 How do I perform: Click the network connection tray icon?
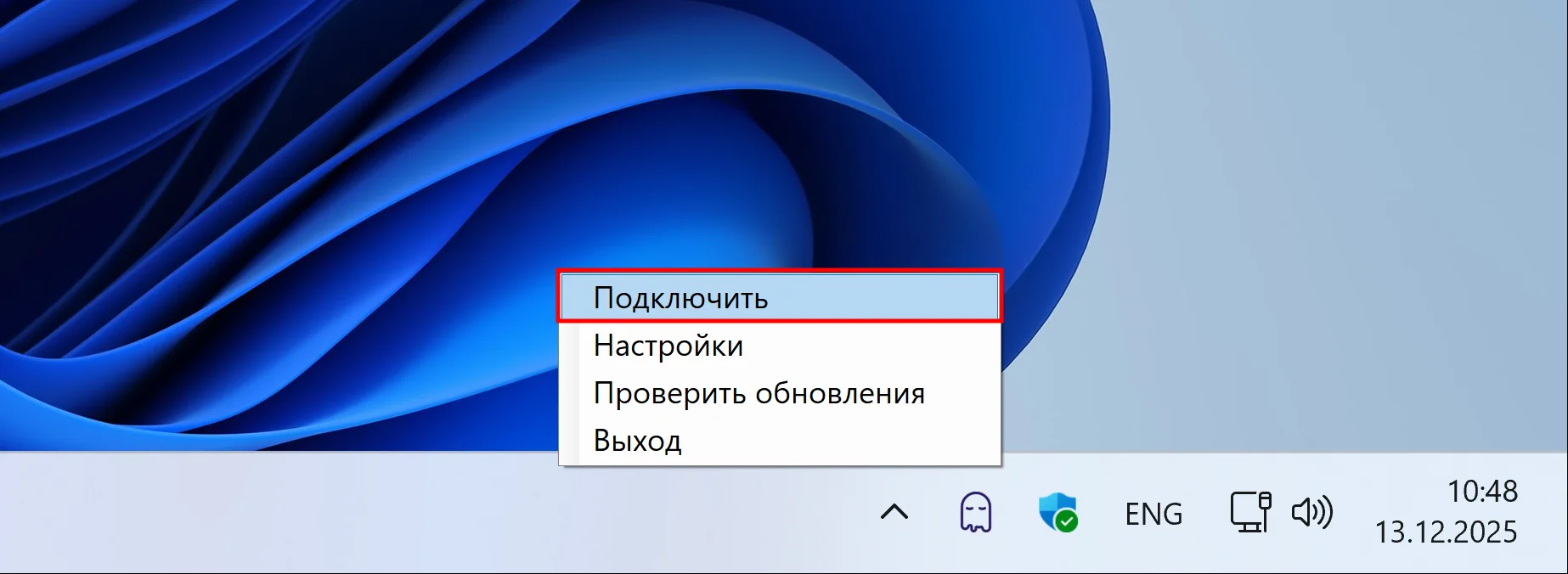(x=1250, y=513)
